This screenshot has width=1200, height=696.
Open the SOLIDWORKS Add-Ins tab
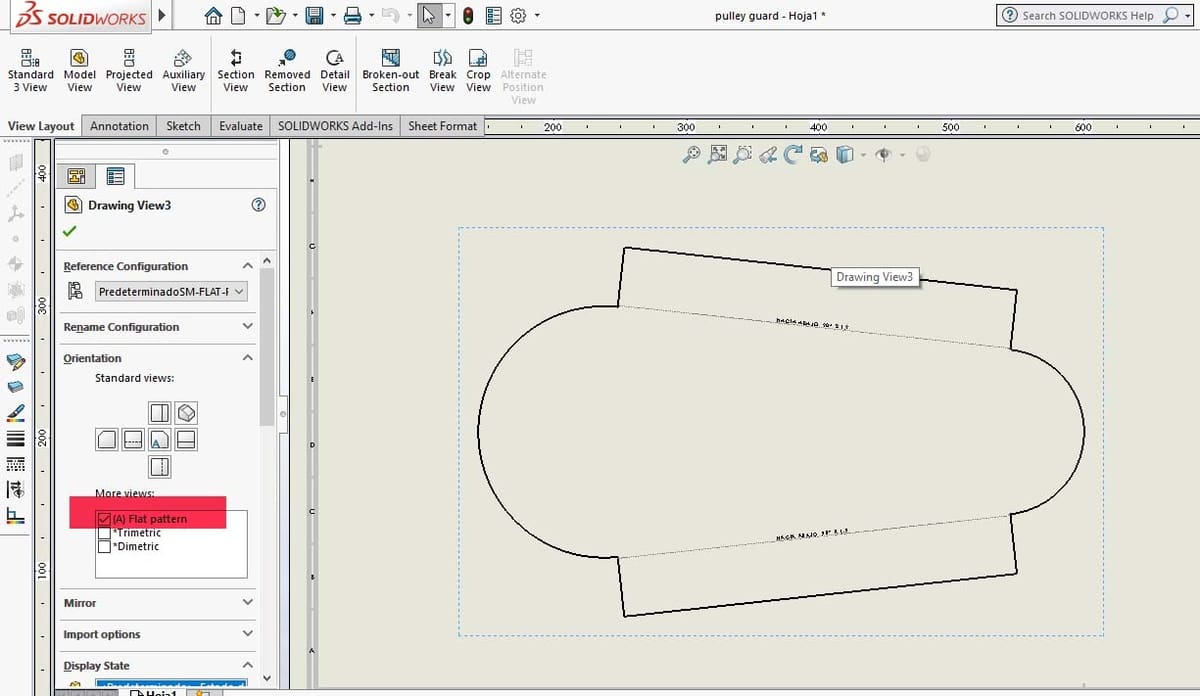(335, 126)
